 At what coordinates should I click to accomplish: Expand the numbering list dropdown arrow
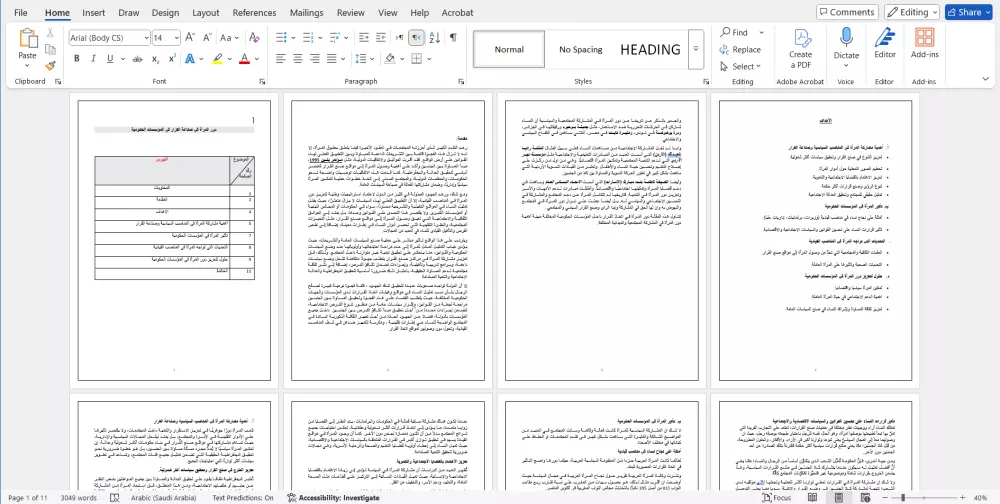[320, 38]
